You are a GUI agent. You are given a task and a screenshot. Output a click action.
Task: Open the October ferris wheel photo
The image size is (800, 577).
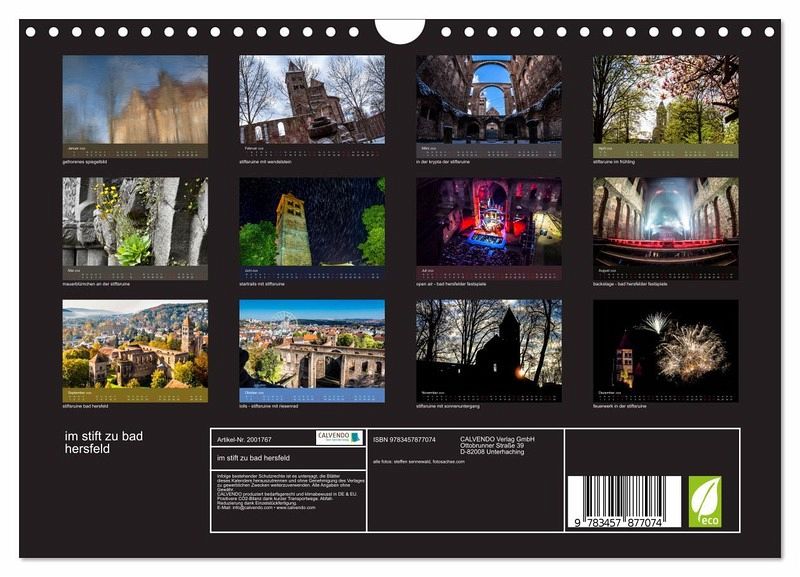312,344
